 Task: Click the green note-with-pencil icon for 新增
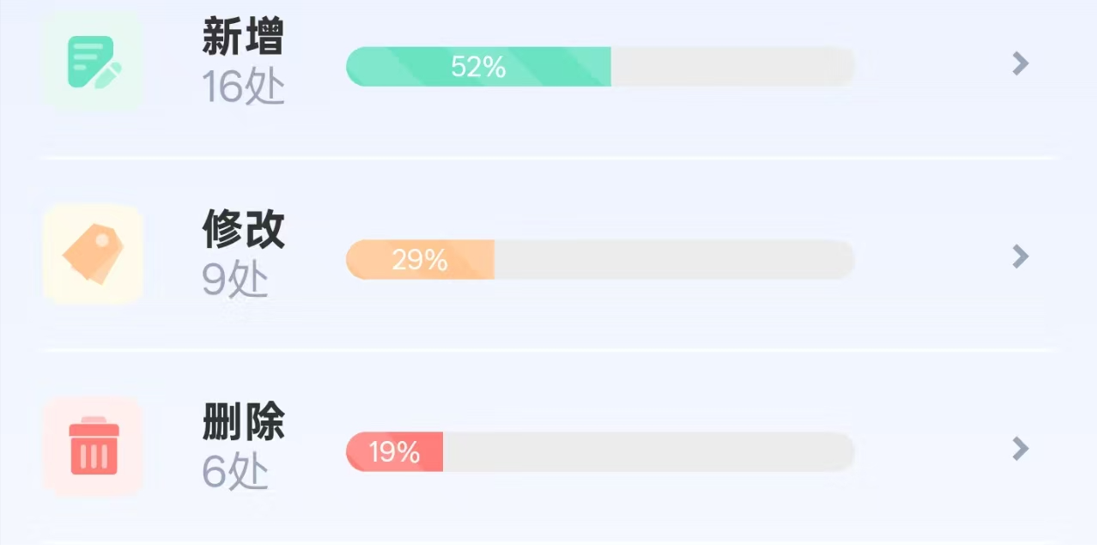[x=93, y=62]
